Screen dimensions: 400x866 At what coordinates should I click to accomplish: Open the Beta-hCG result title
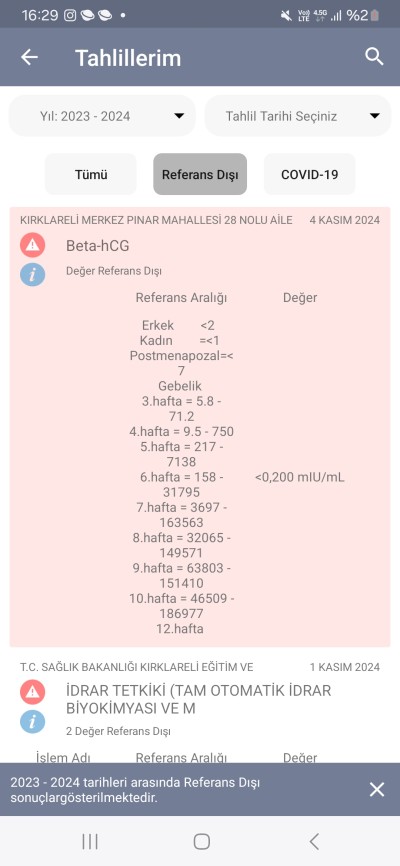tap(97, 246)
